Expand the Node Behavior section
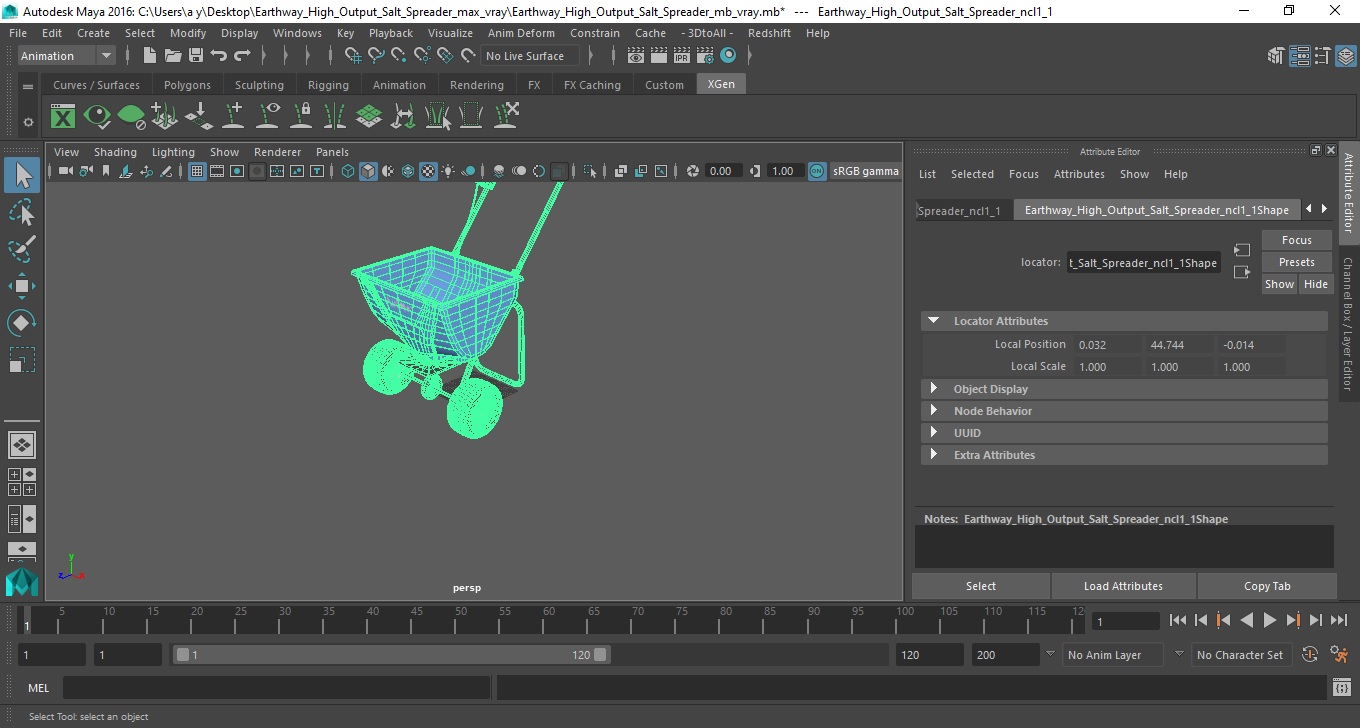1360x728 pixels. click(x=933, y=411)
